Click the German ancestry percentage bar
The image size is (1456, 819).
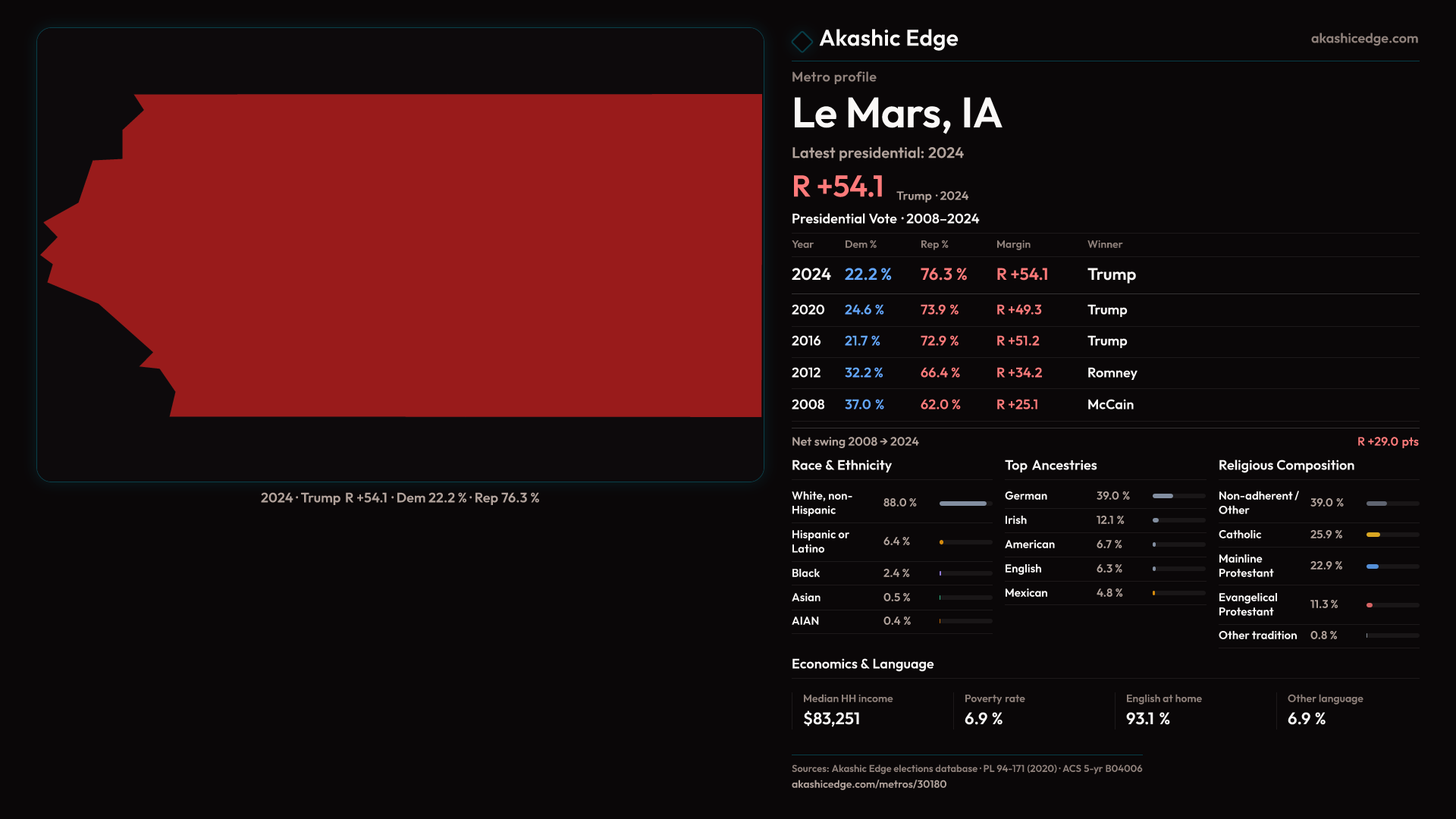[x=1163, y=496]
